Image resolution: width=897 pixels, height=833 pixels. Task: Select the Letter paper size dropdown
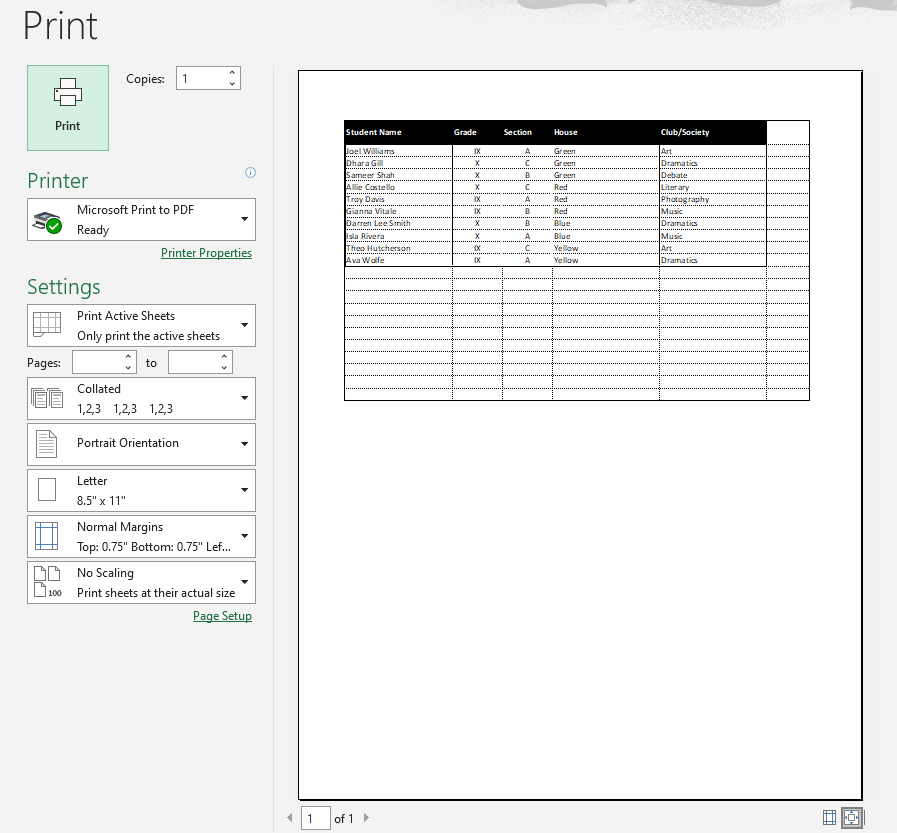[x=141, y=490]
